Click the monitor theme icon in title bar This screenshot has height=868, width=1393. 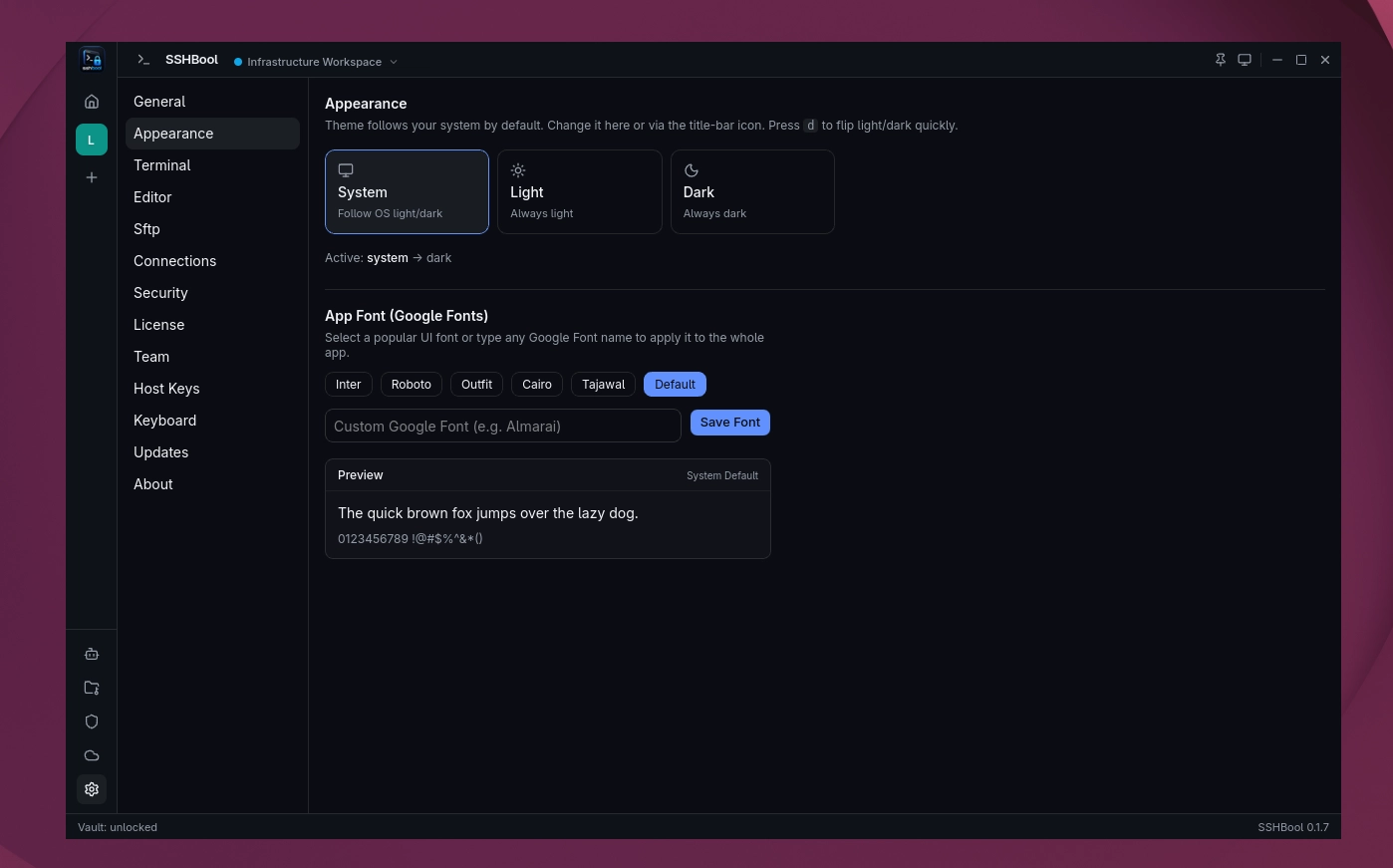[1245, 60]
